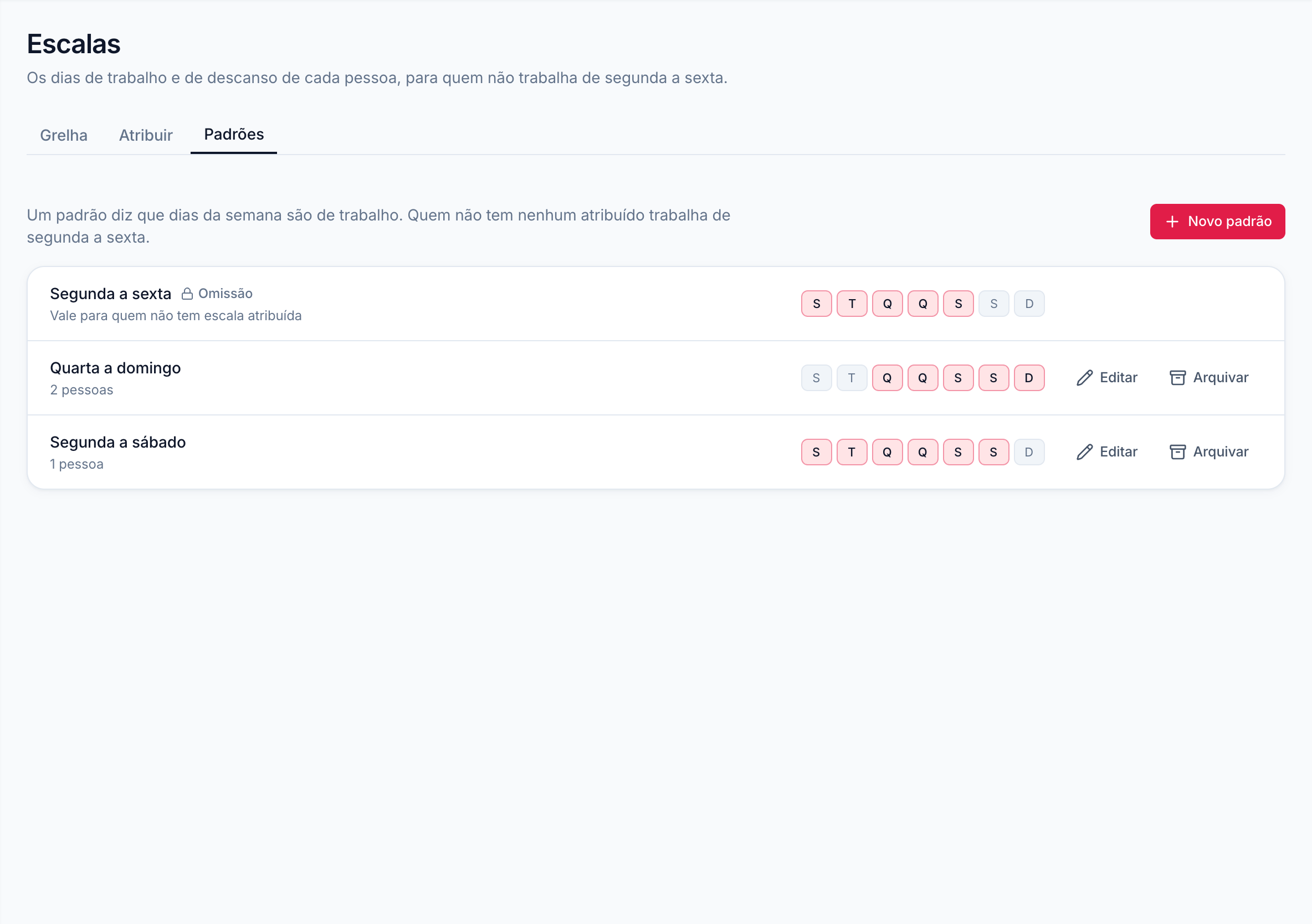
Task: Toggle the grey first S day in Quarta a domingo
Action: tap(816, 378)
